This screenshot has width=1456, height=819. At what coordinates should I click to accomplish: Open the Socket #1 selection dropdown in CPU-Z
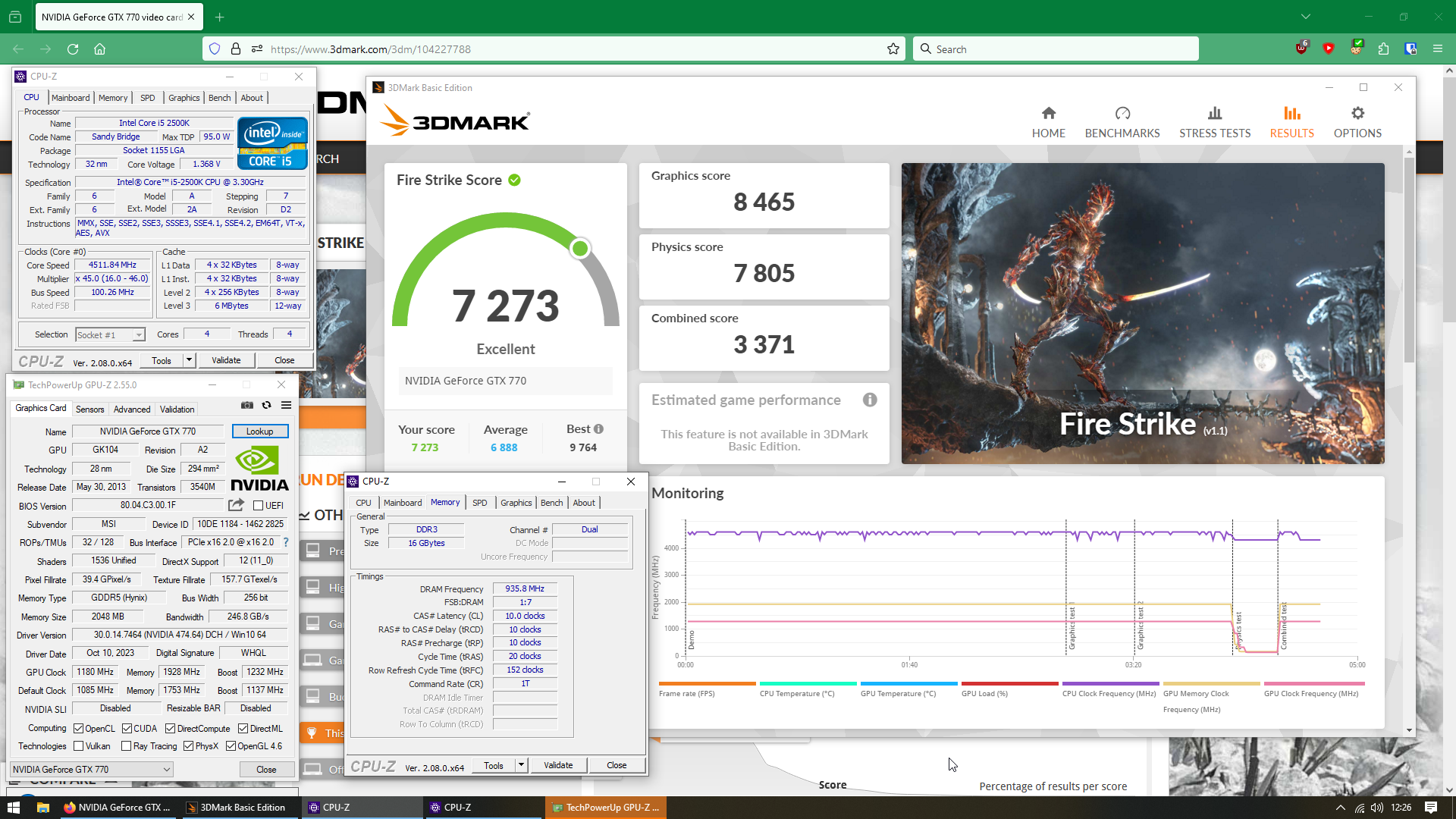[110, 334]
